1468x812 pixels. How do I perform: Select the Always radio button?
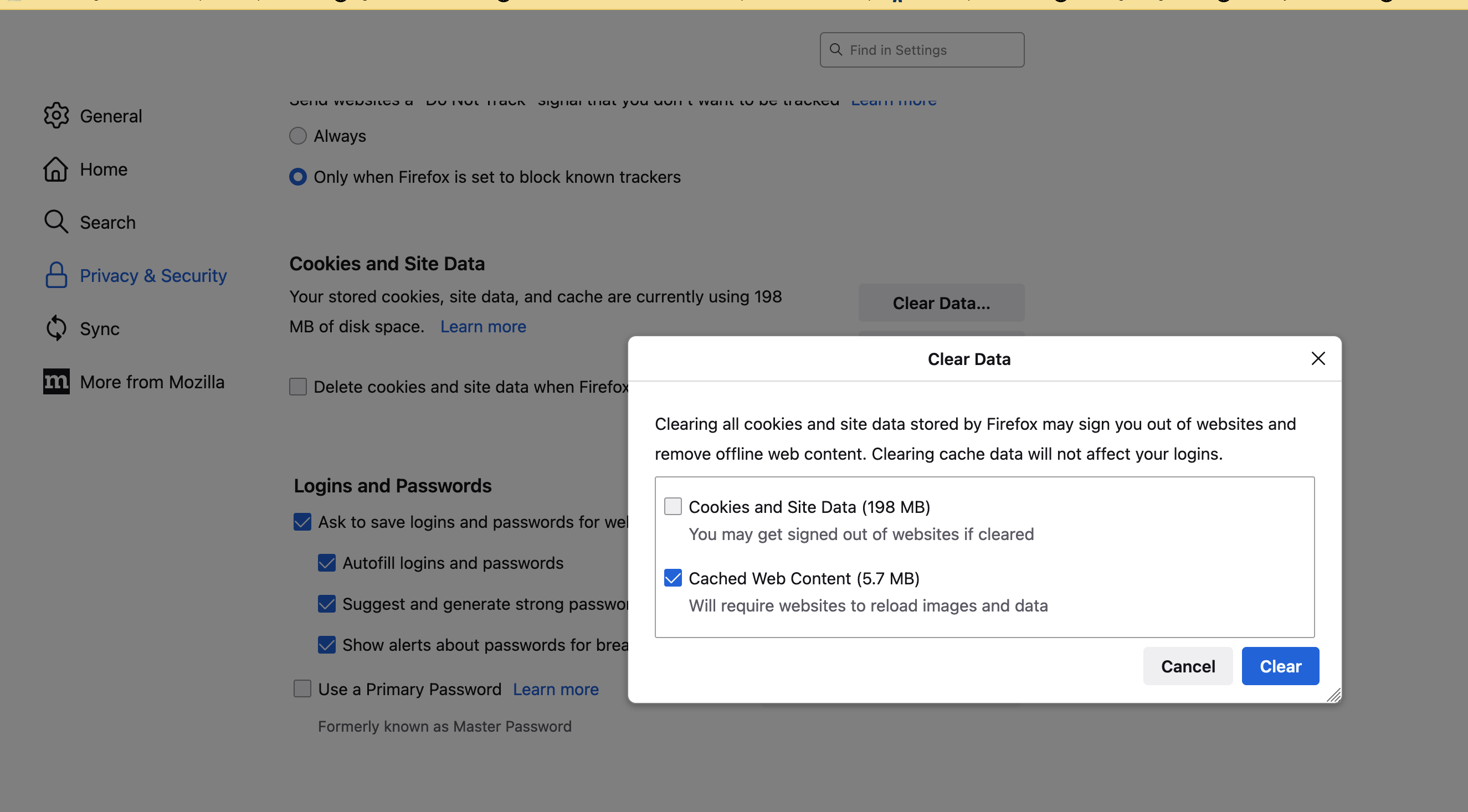pyautogui.click(x=297, y=136)
